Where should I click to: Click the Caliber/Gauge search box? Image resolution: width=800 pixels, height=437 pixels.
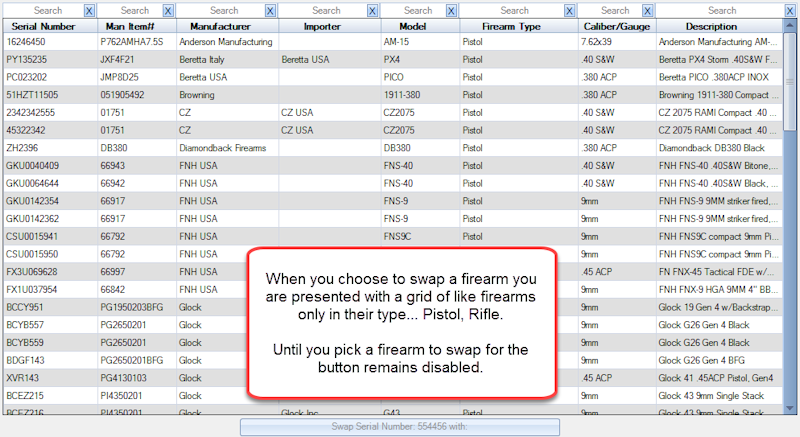click(610, 11)
